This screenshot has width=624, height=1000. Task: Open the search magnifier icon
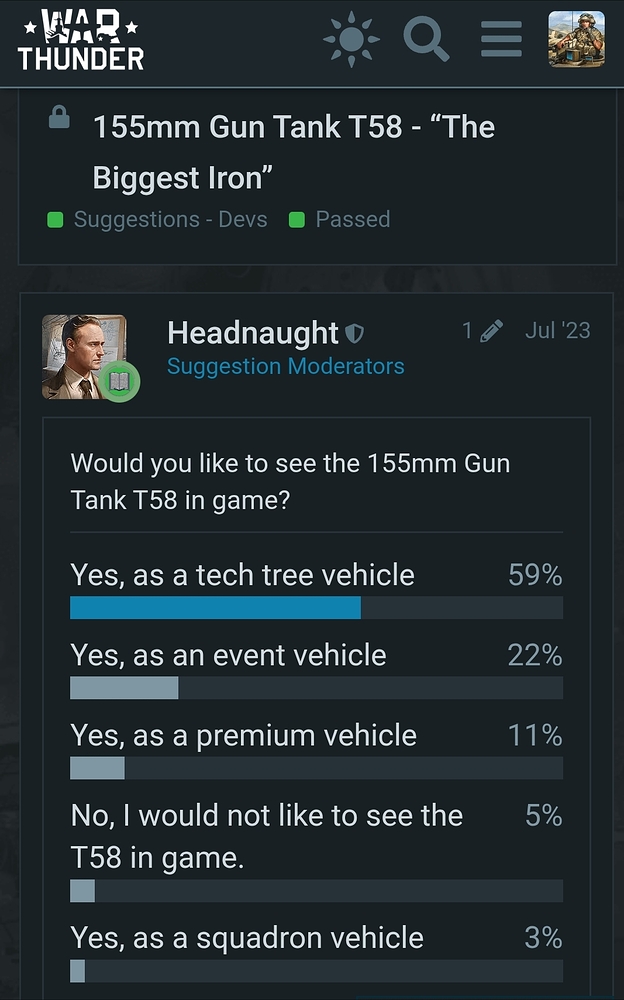point(426,39)
